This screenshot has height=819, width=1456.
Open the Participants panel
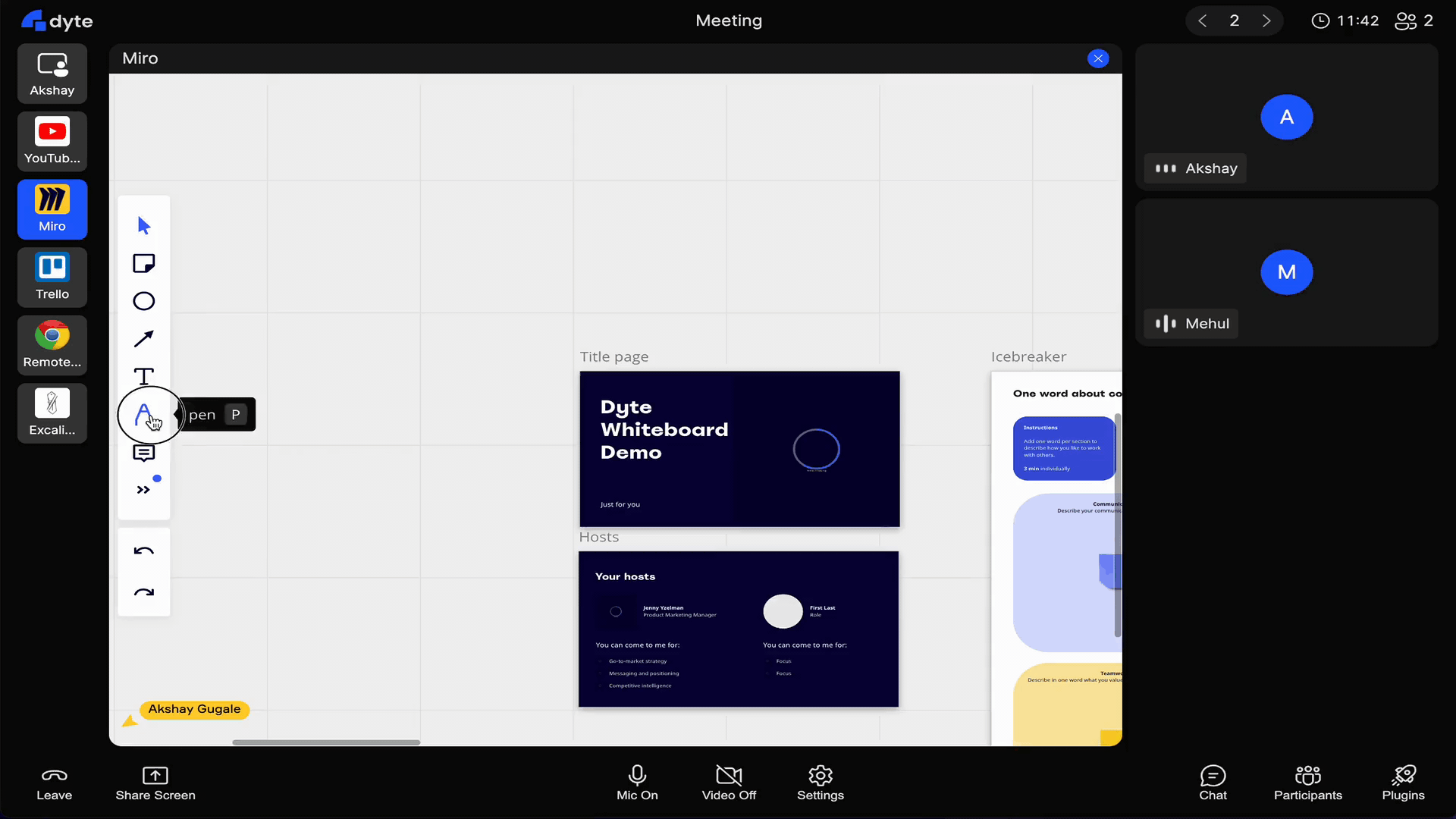click(1308, 783)
